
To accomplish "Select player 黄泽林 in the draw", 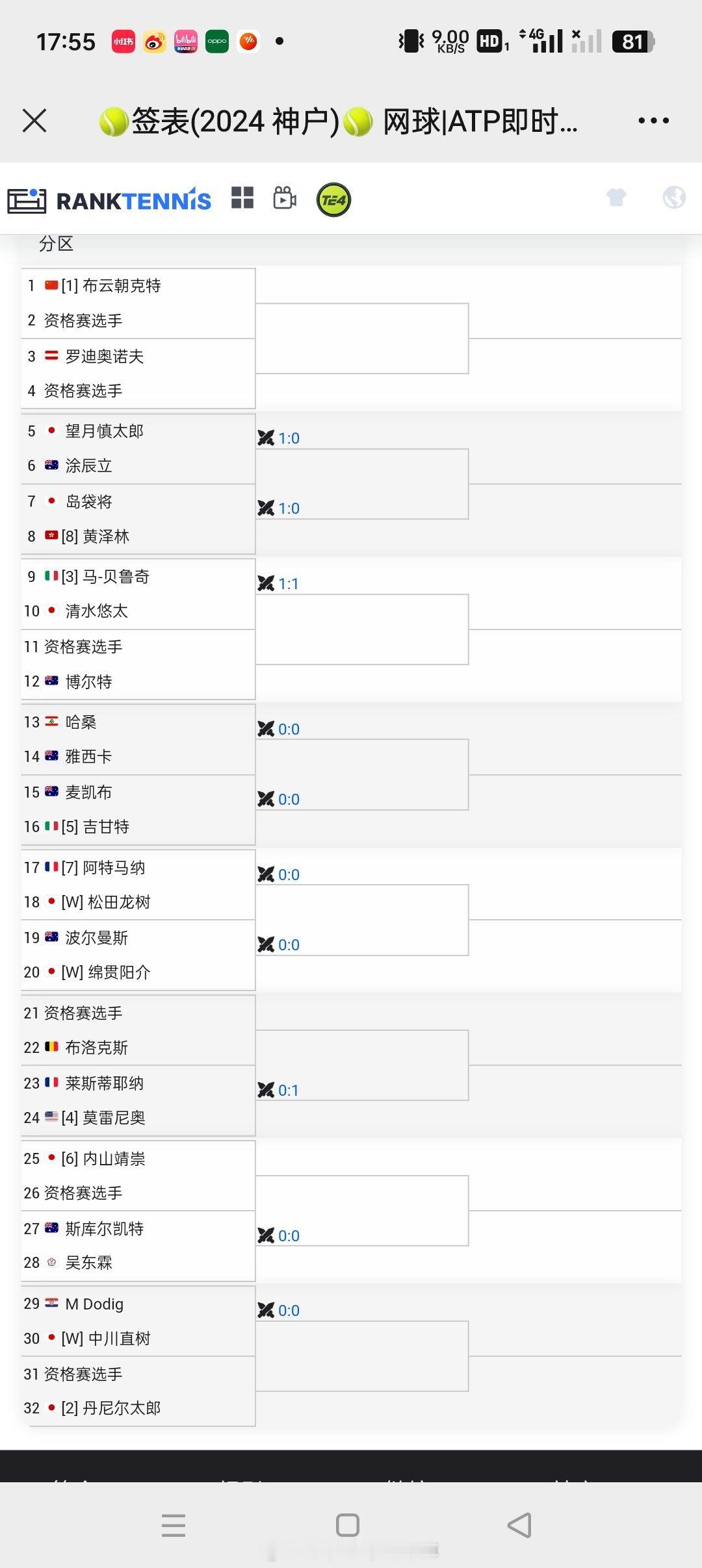I will click(106, 537).
